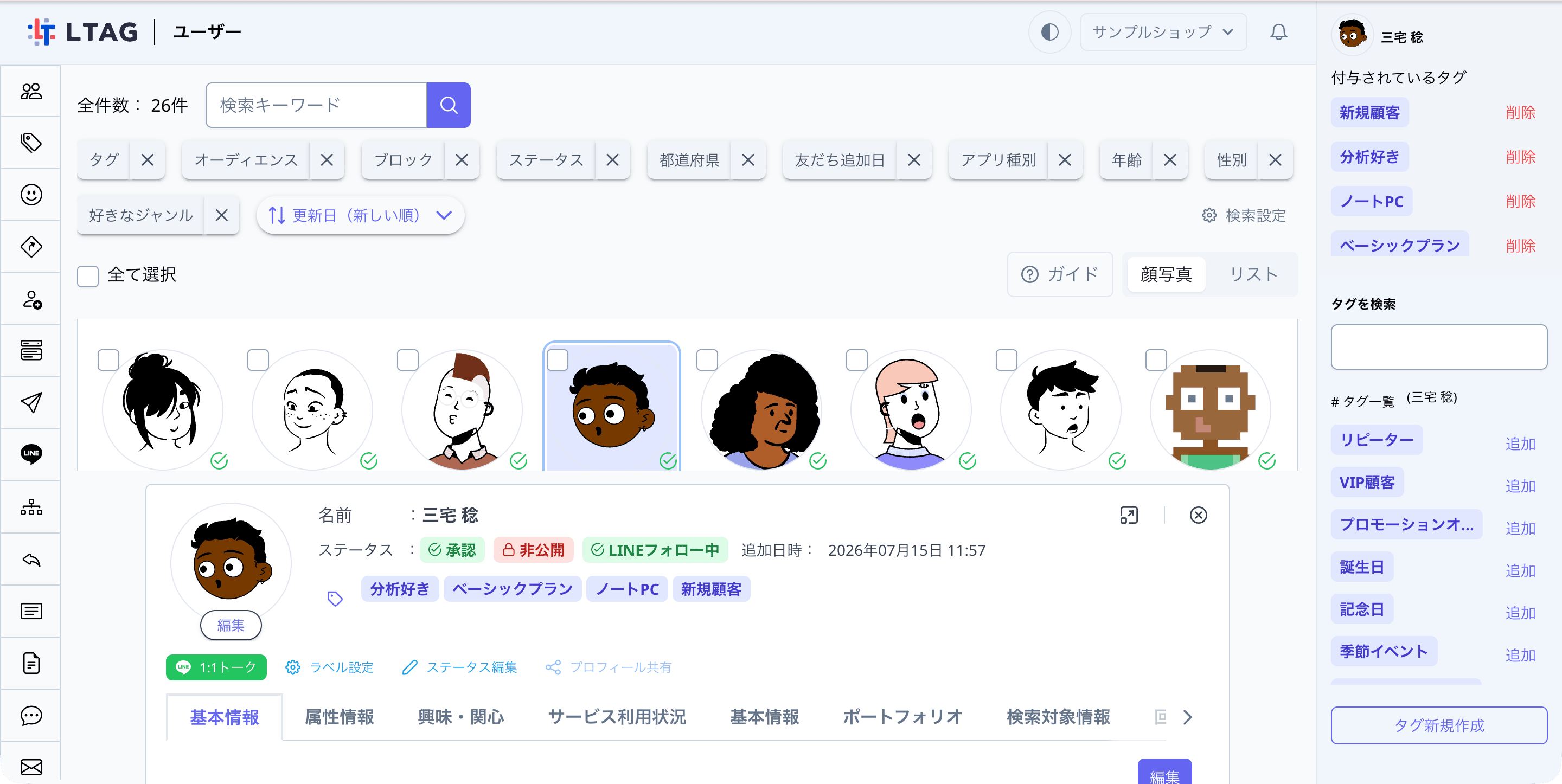Open the 1:1トーク button
The width and height of the screenshot is (1562, 784).
click(216, 667)
